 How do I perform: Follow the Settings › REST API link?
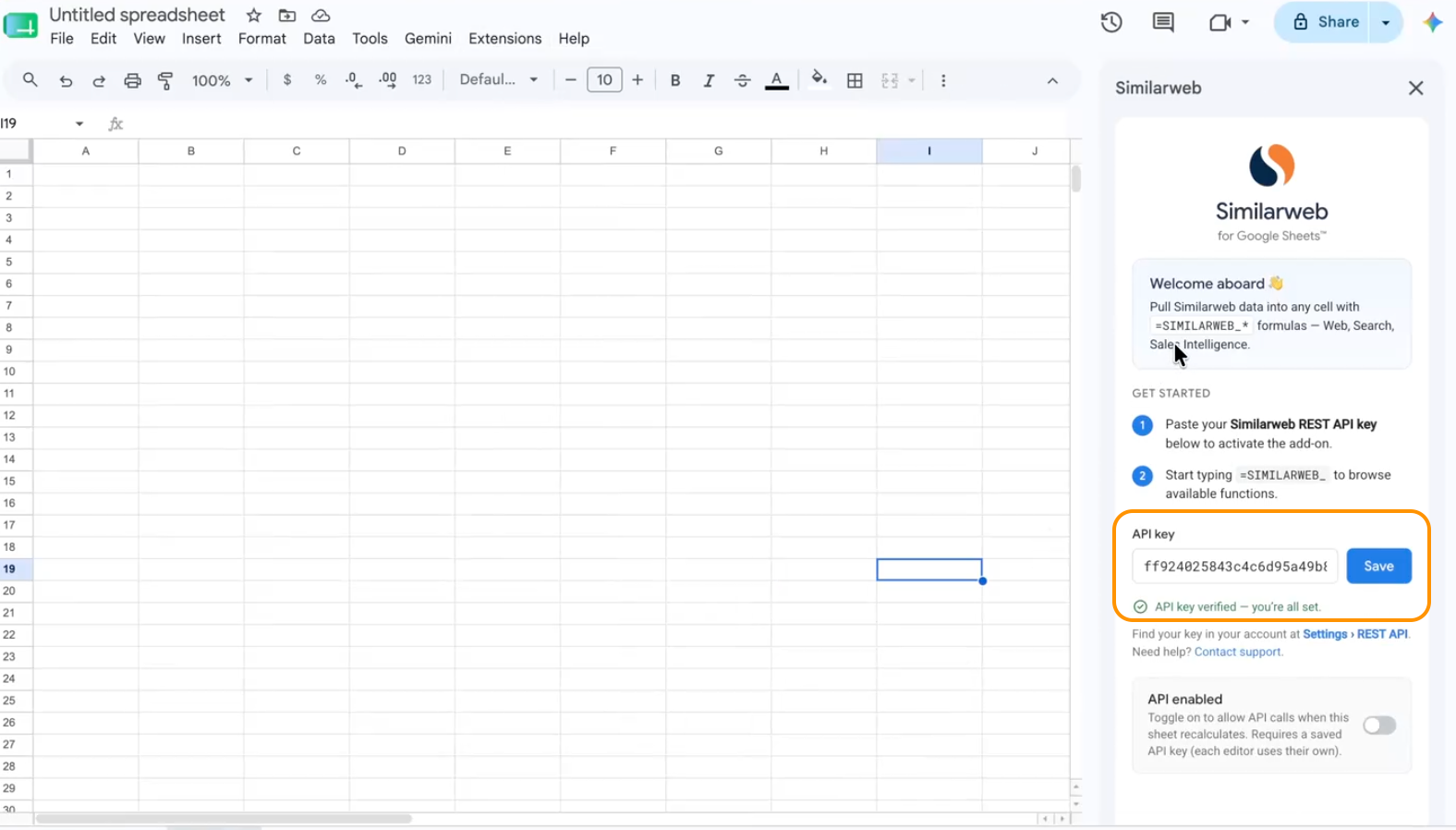(1355, 634)
